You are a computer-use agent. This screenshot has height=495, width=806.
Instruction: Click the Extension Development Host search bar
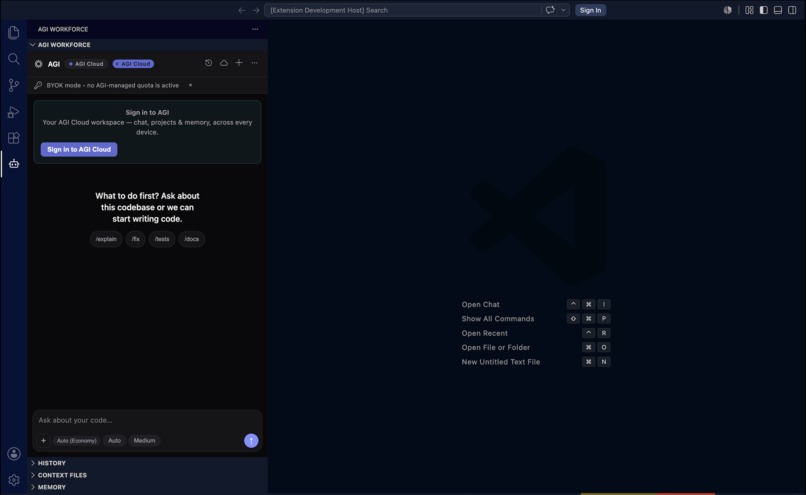402,10
